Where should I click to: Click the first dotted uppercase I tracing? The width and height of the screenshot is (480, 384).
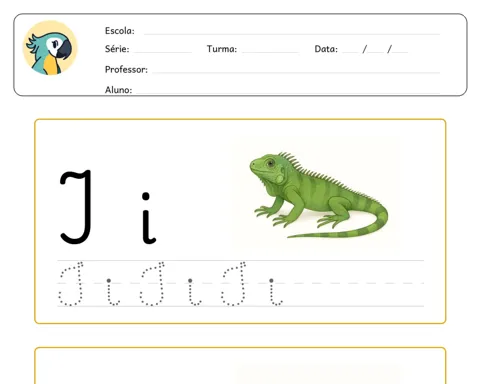pyautogui.click(x=71, y=284)
